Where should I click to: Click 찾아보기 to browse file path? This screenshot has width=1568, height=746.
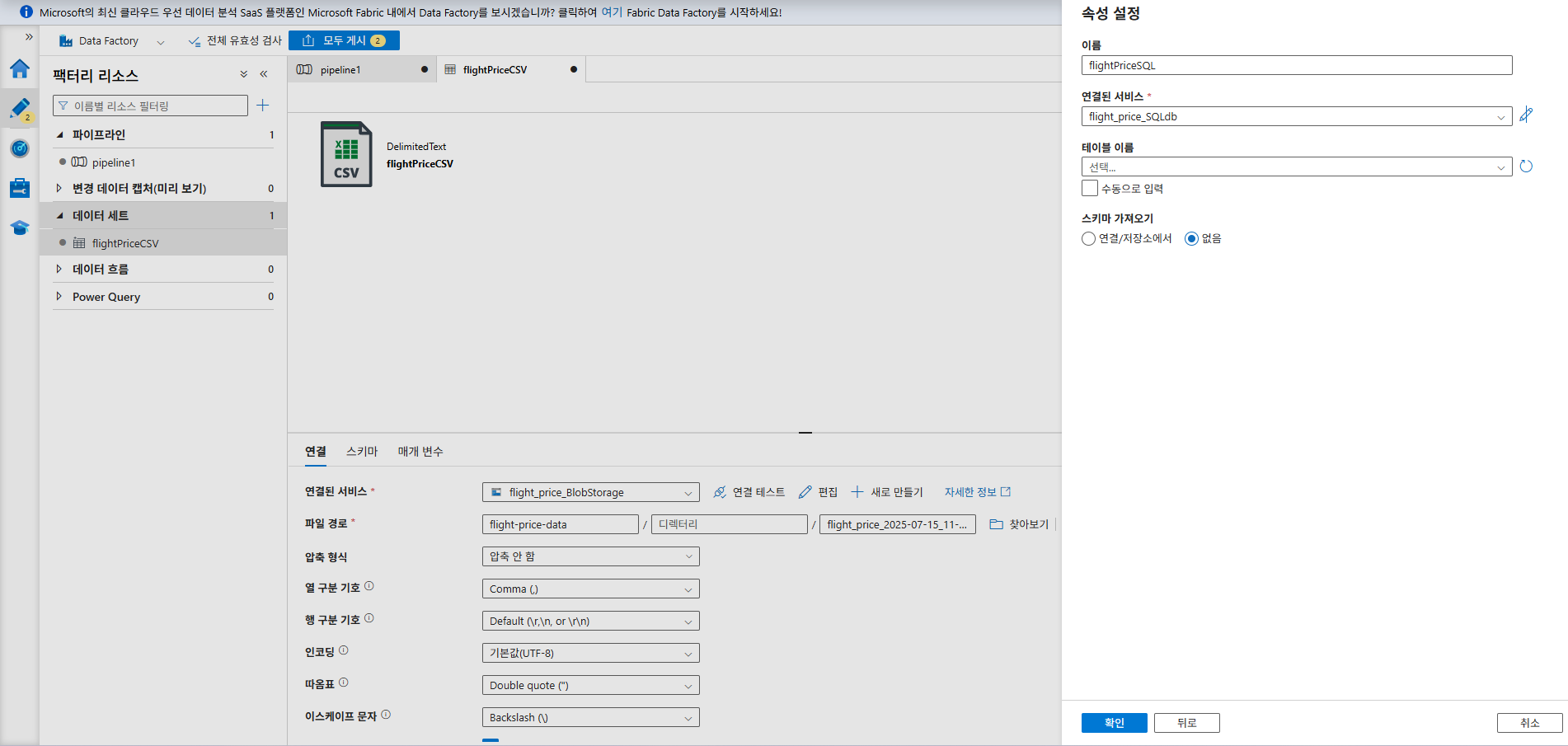point(1019,524)
